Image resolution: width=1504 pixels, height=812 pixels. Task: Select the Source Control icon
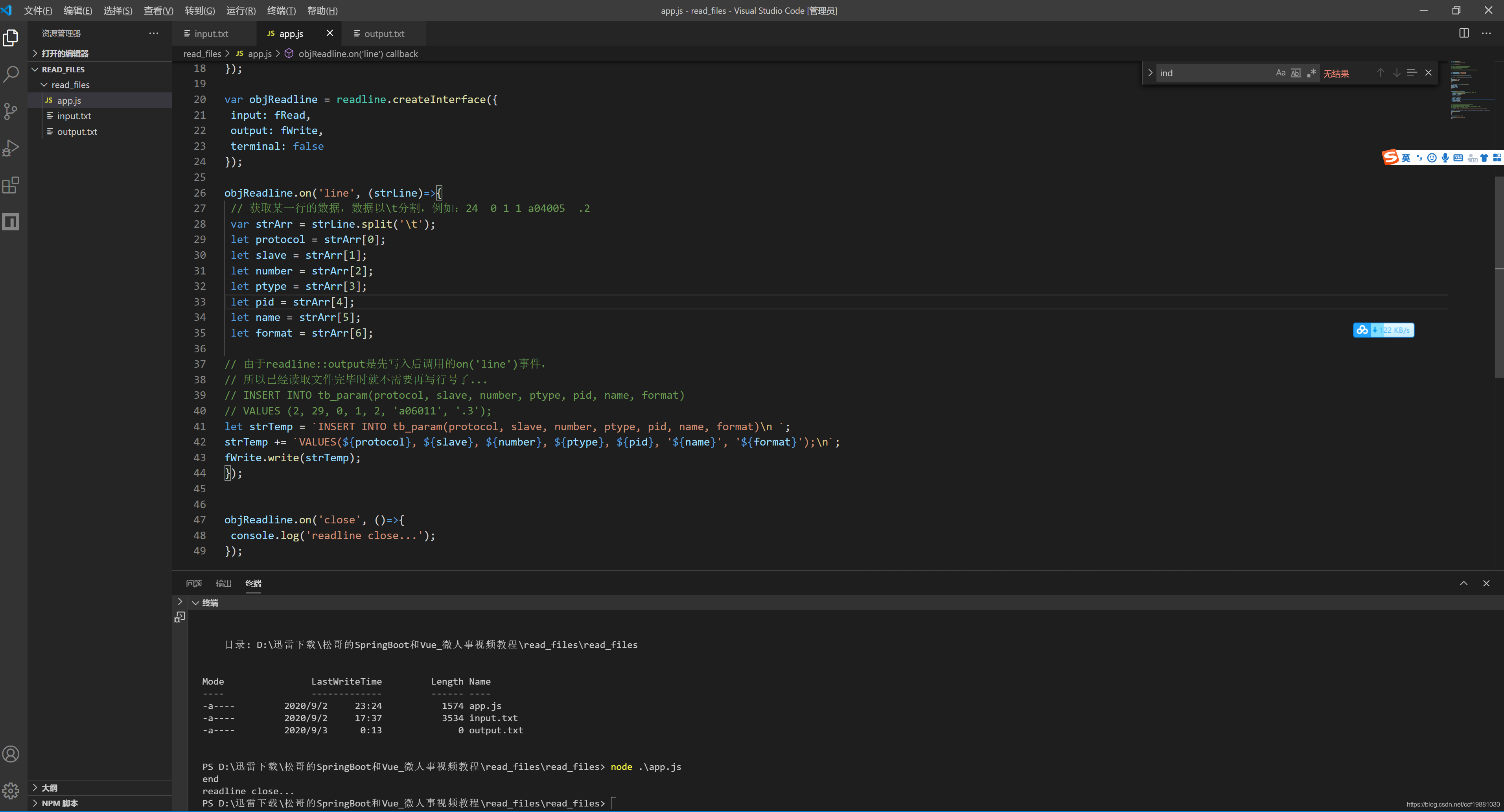coord(11,111)
